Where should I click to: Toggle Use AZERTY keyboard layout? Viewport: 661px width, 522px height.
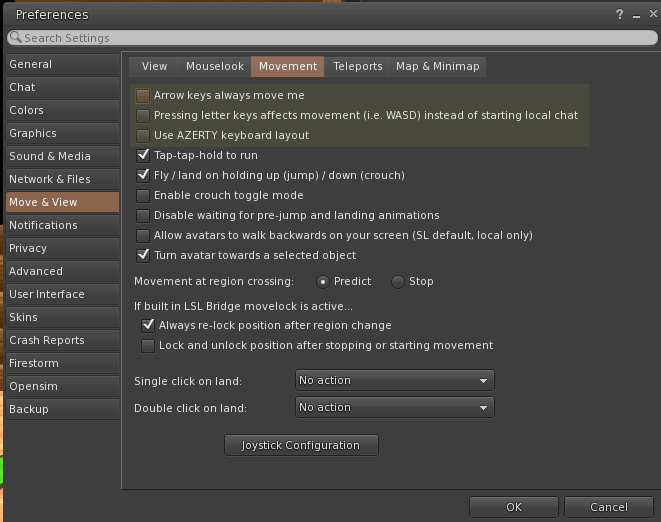point(143,136)
